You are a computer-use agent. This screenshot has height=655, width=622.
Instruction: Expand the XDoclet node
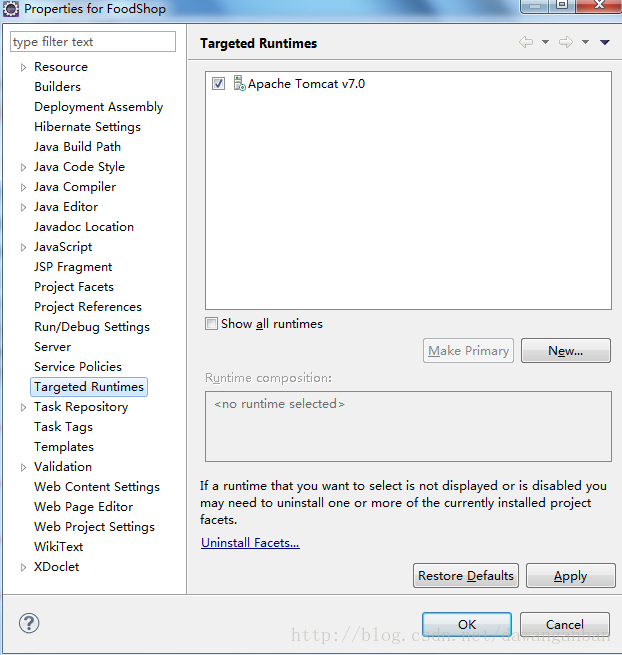[23, 567]
